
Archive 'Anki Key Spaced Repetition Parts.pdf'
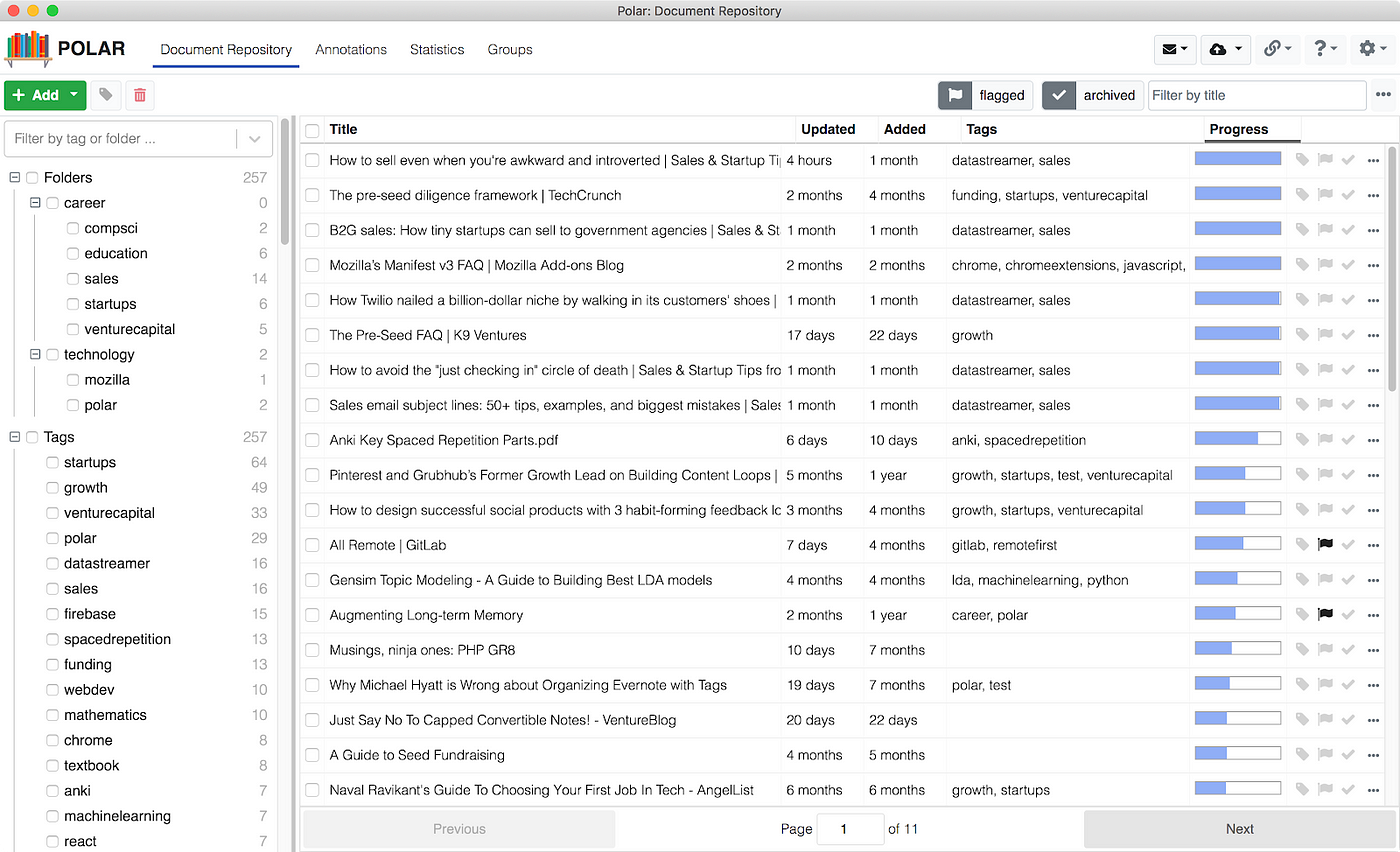tap(1348, 440)
